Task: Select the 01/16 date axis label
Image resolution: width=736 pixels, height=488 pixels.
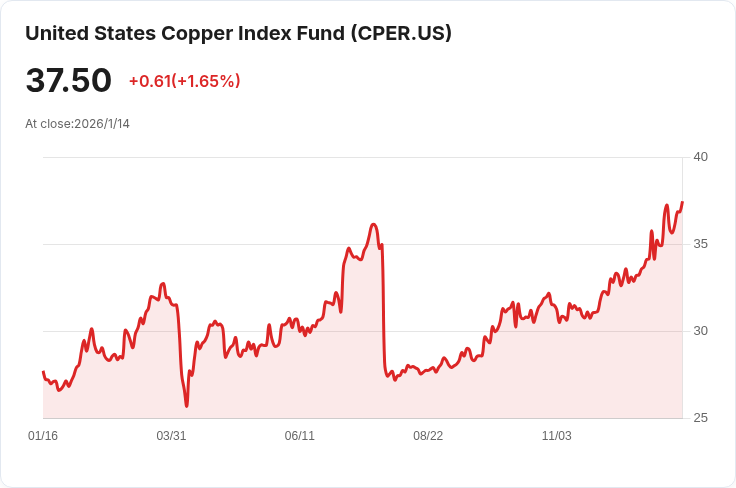Action: [43, 435]
